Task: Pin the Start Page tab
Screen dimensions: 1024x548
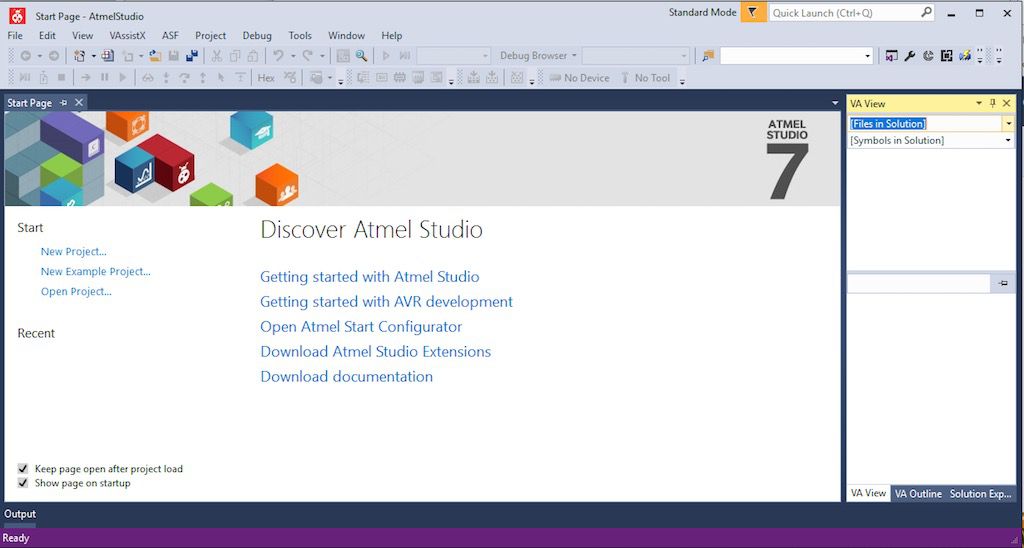Action: click(x=63, y=103)
